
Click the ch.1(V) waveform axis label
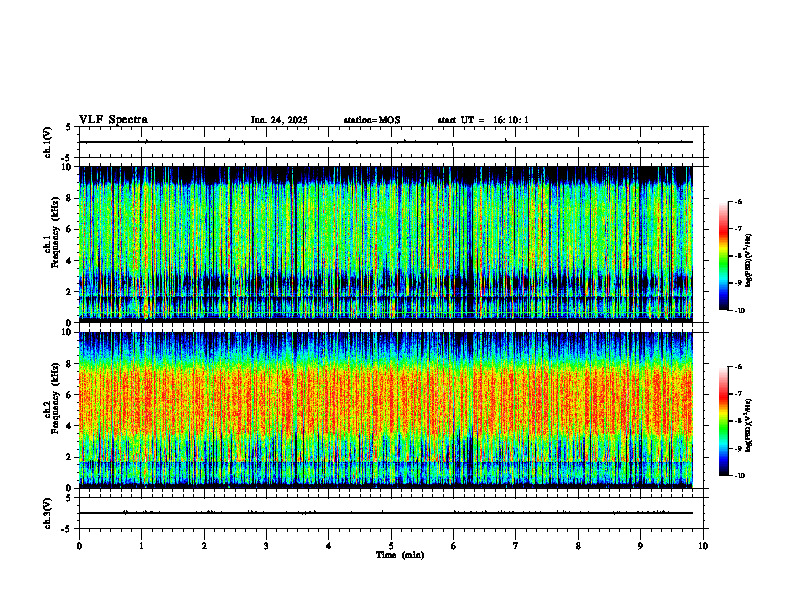tap(48, 142)
